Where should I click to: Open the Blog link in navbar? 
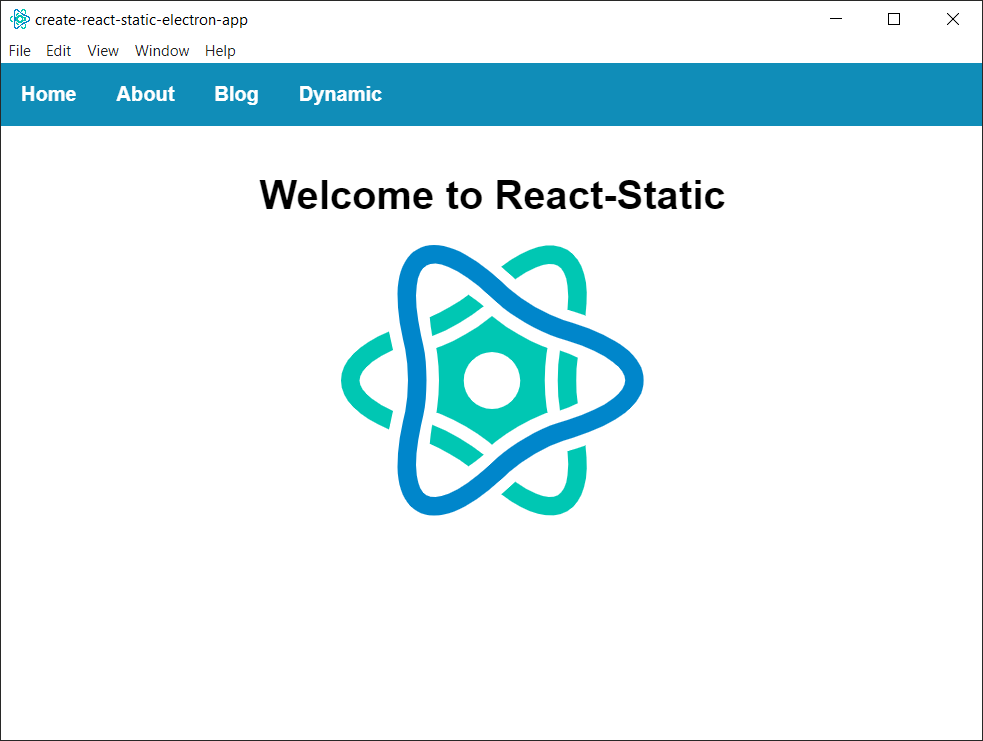[236, 94]
